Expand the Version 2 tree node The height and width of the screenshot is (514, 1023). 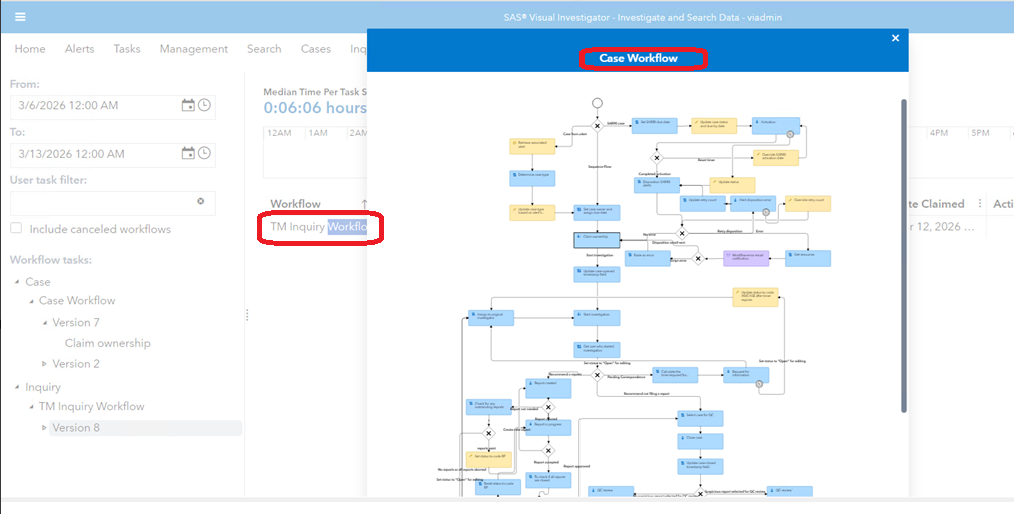(x=44, y=363)
